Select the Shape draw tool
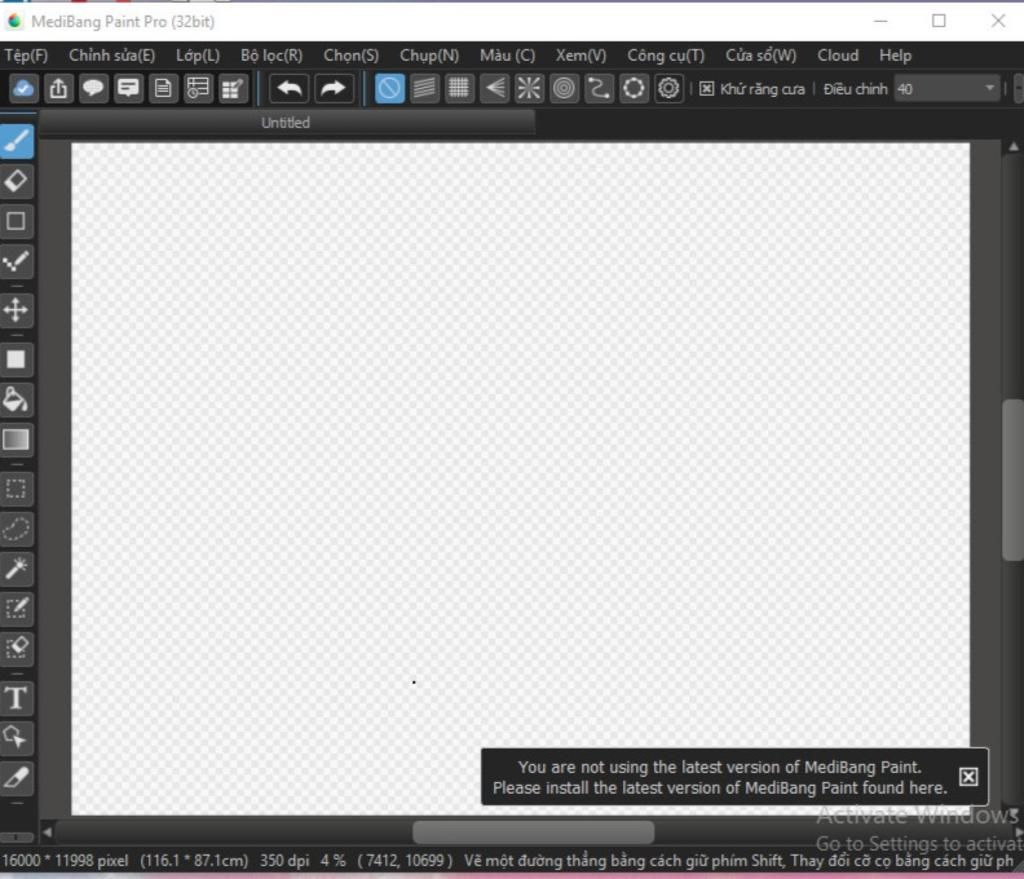 click(16, 221)
